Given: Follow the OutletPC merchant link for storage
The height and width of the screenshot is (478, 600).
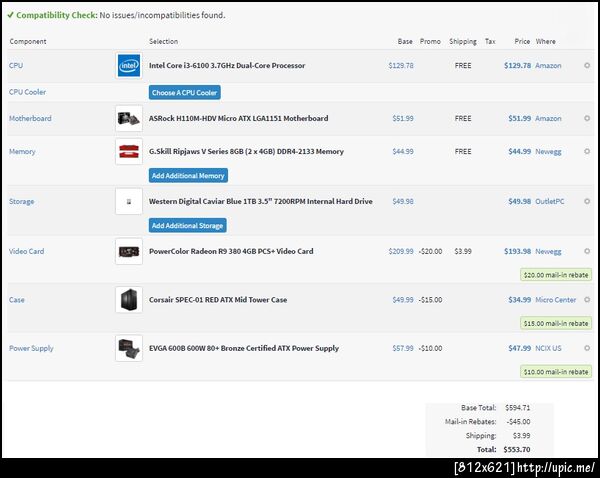Looking at the screenshot, I should (549, 201).
